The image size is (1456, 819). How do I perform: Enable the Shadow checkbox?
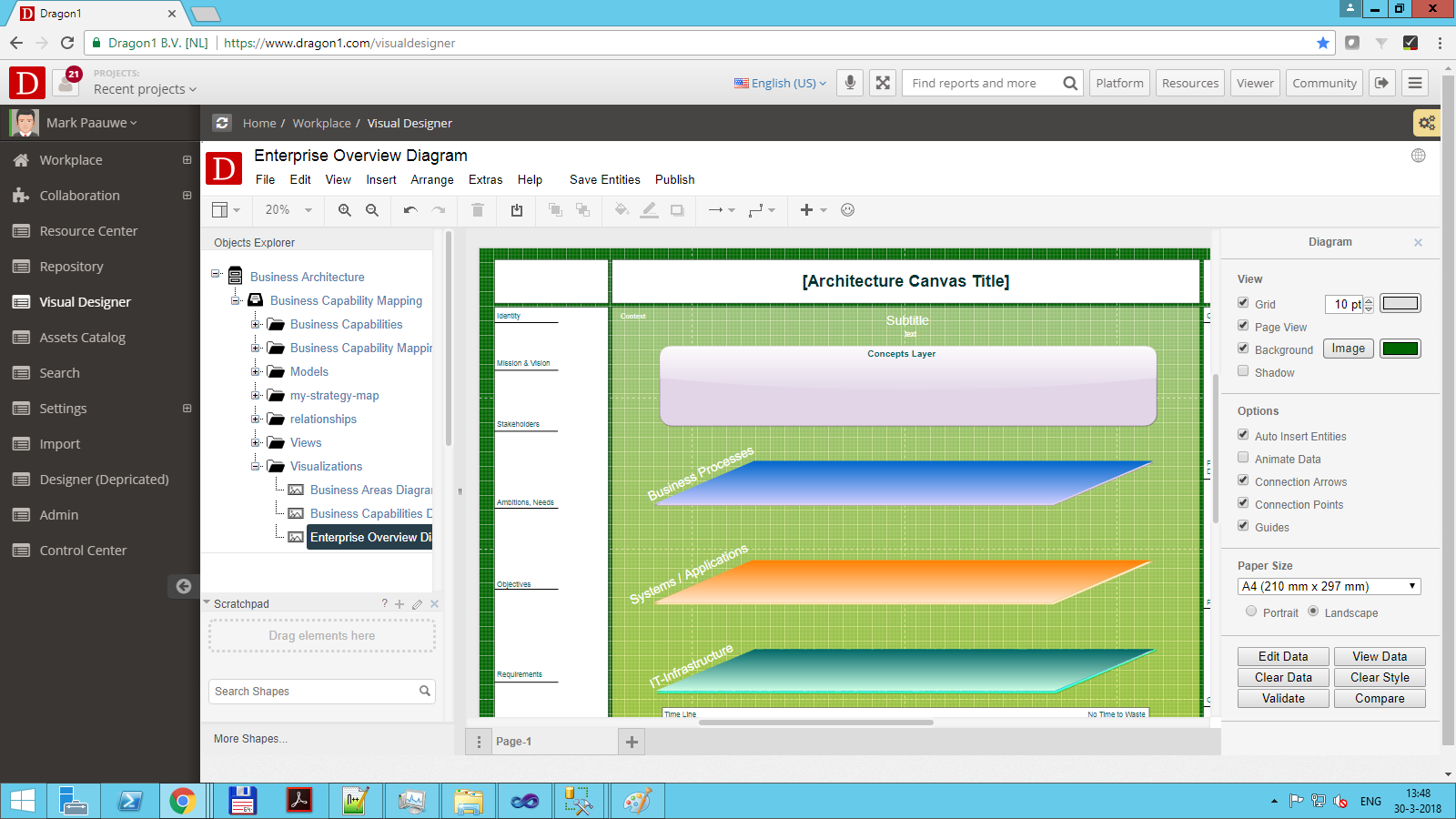point(1243,371)
